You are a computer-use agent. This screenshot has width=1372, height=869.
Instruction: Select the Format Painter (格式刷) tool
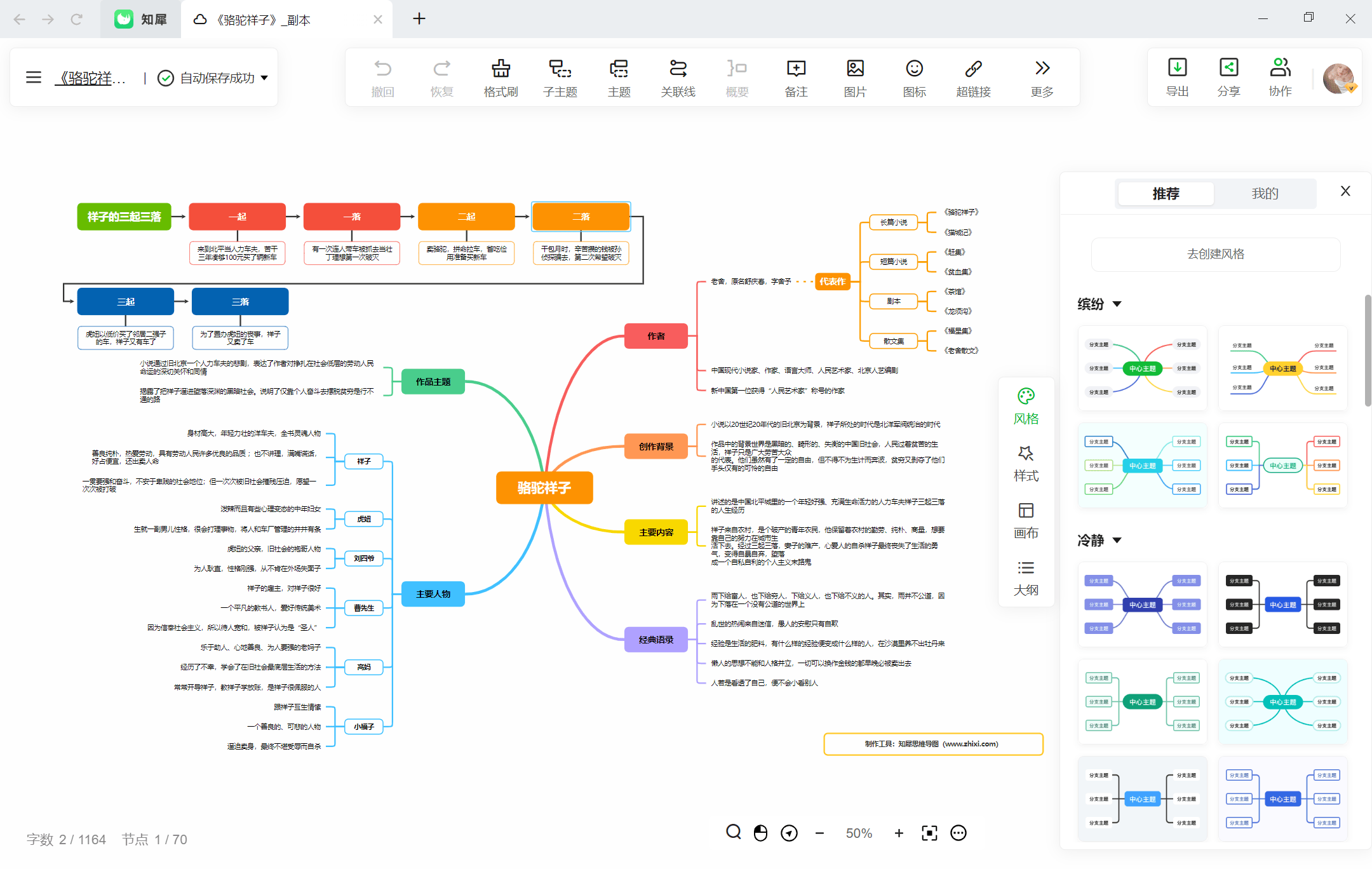click(x=501, y=77)
